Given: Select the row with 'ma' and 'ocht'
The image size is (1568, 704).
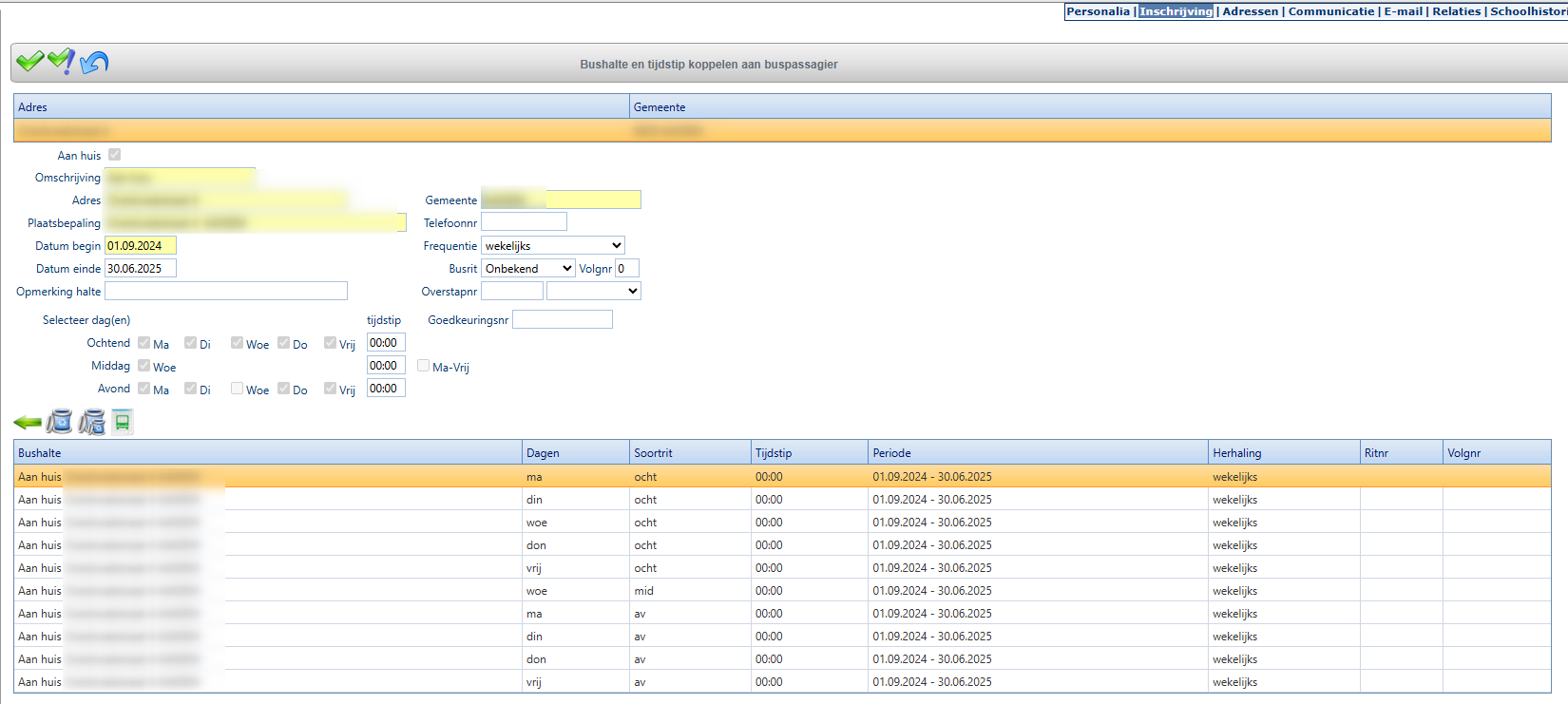Looking at the screenshot, I should [782, 476].
